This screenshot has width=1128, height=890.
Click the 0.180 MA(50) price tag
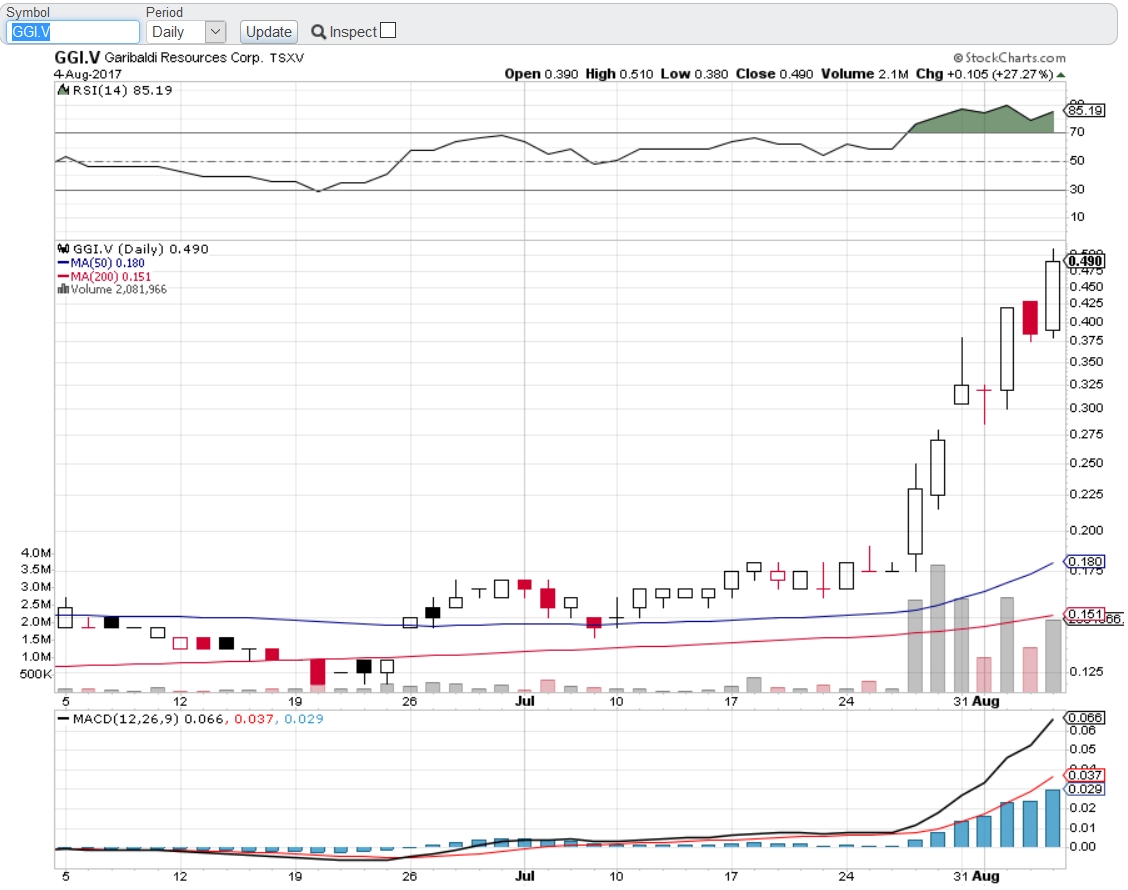click(1086, 562)
